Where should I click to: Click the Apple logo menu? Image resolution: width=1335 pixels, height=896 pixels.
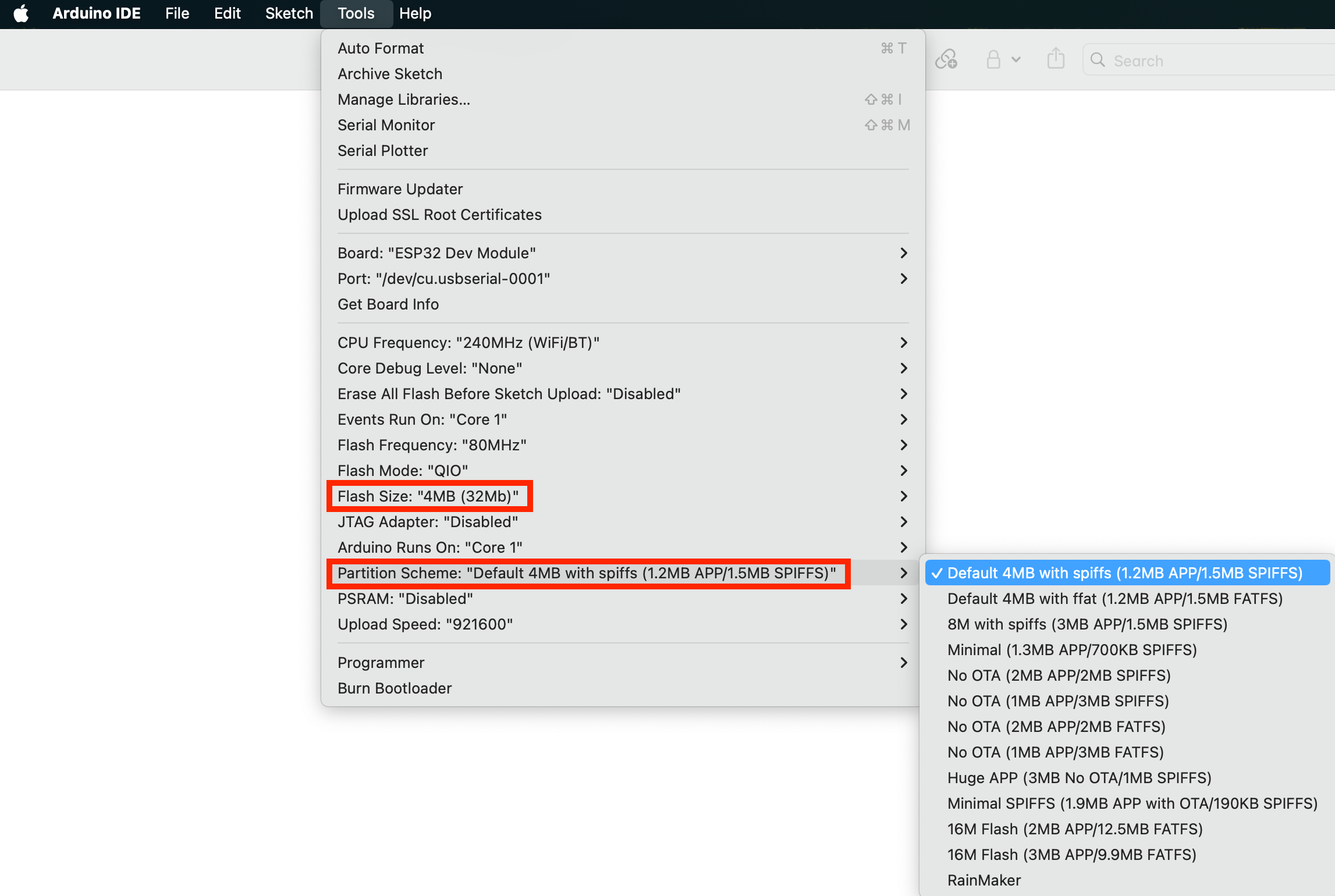point(21,13)
